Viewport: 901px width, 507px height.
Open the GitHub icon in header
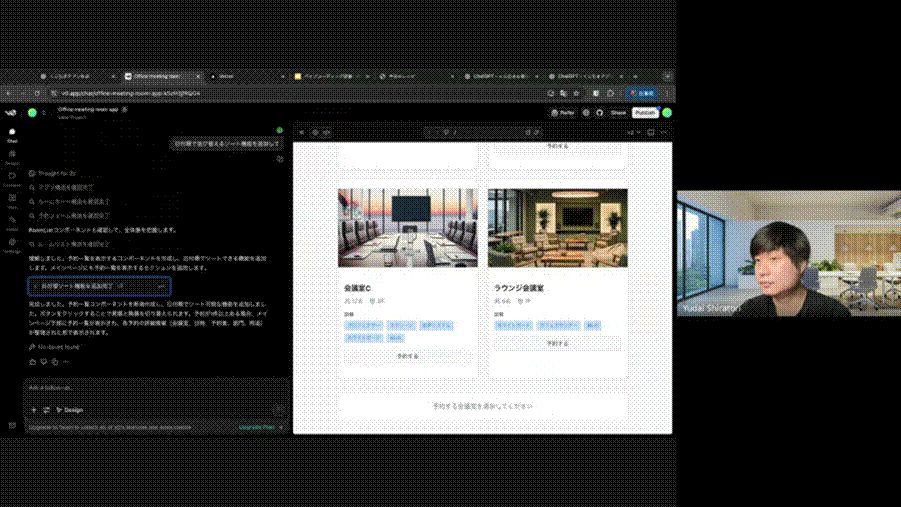click(599, 113)
